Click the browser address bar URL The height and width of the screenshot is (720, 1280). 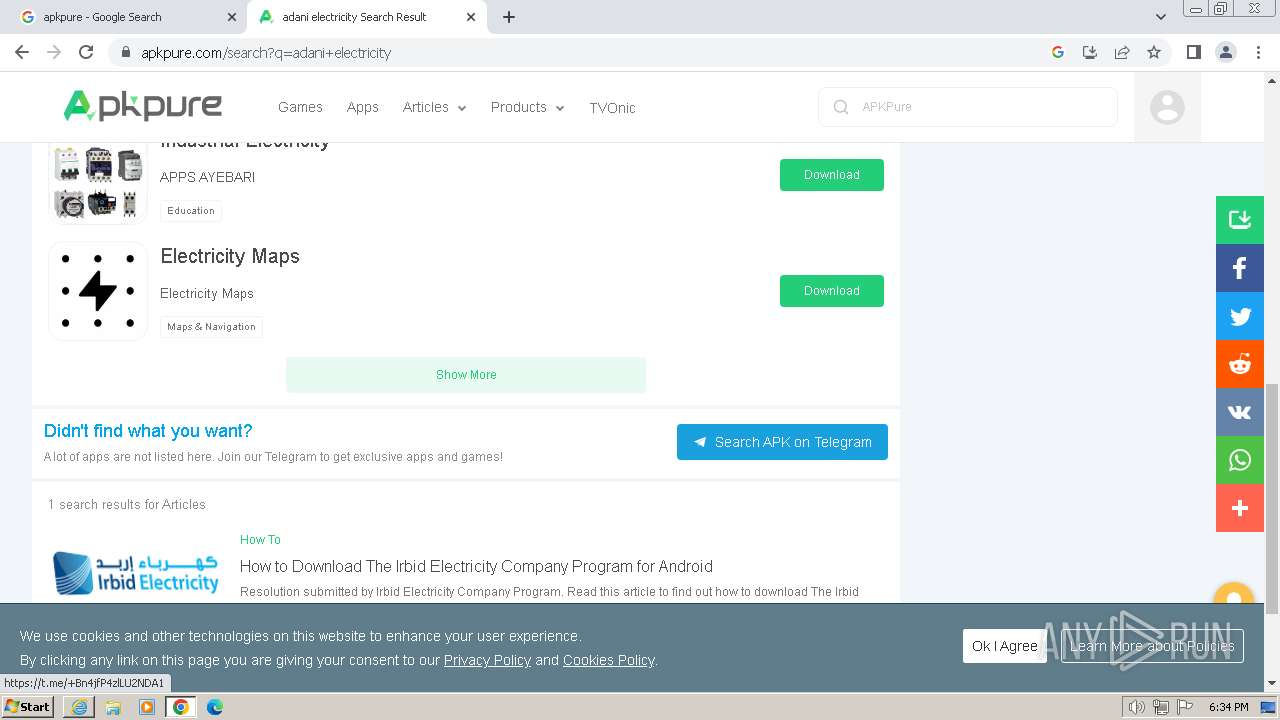tap(266, 52)
